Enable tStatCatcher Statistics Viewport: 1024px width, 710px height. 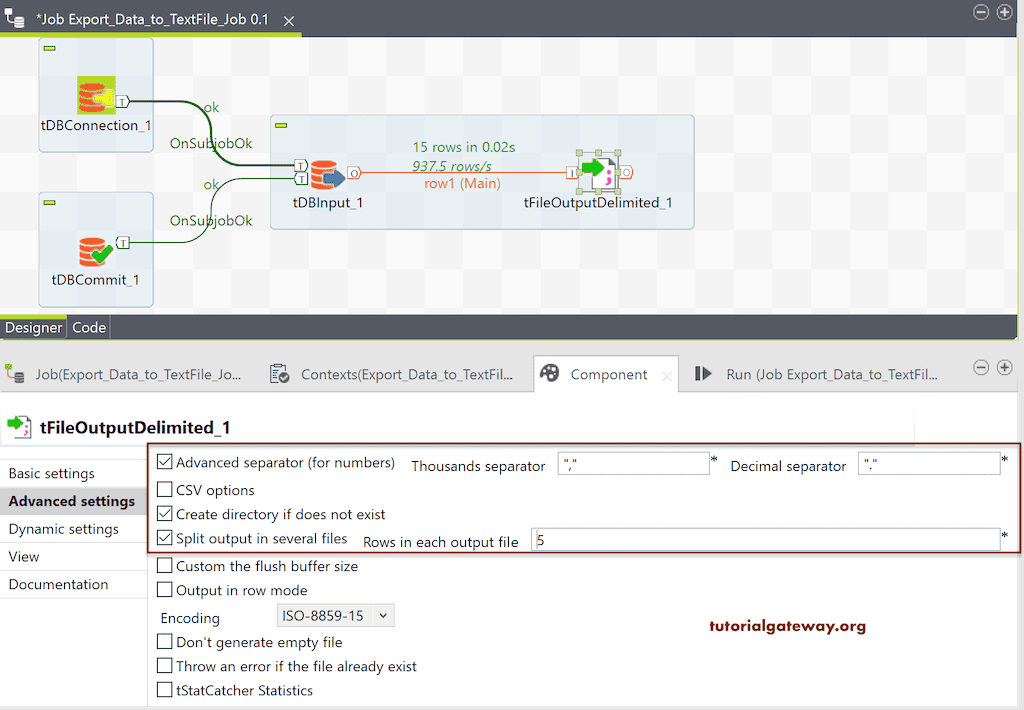[166, 690]
